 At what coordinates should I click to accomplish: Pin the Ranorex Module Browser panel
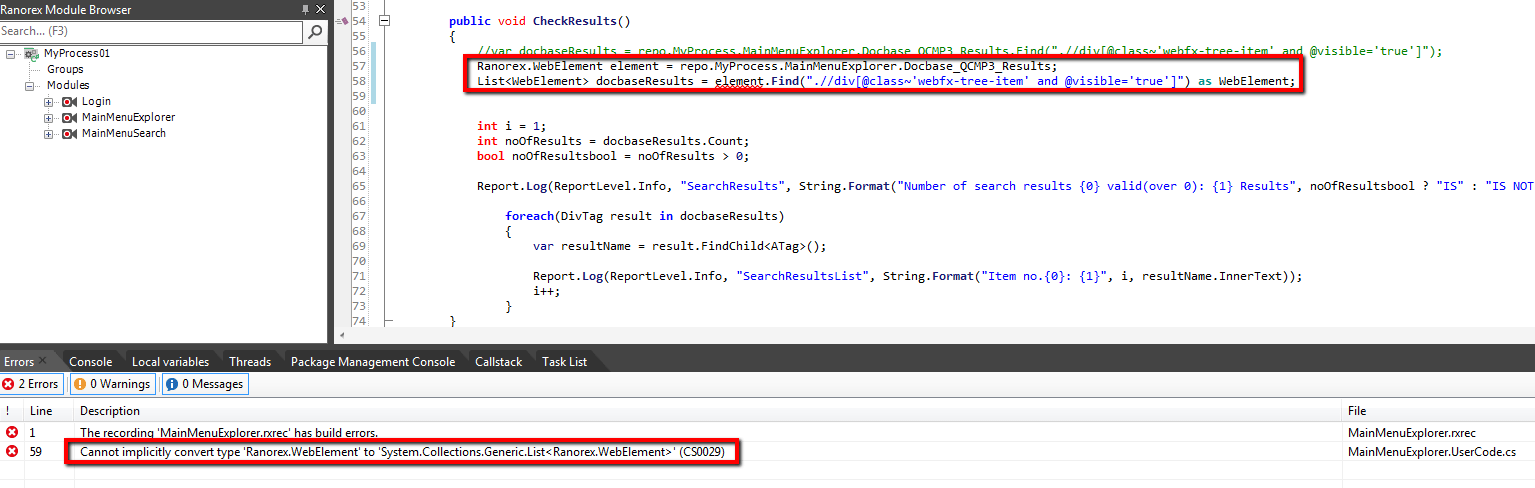click(x=305, y=9)
